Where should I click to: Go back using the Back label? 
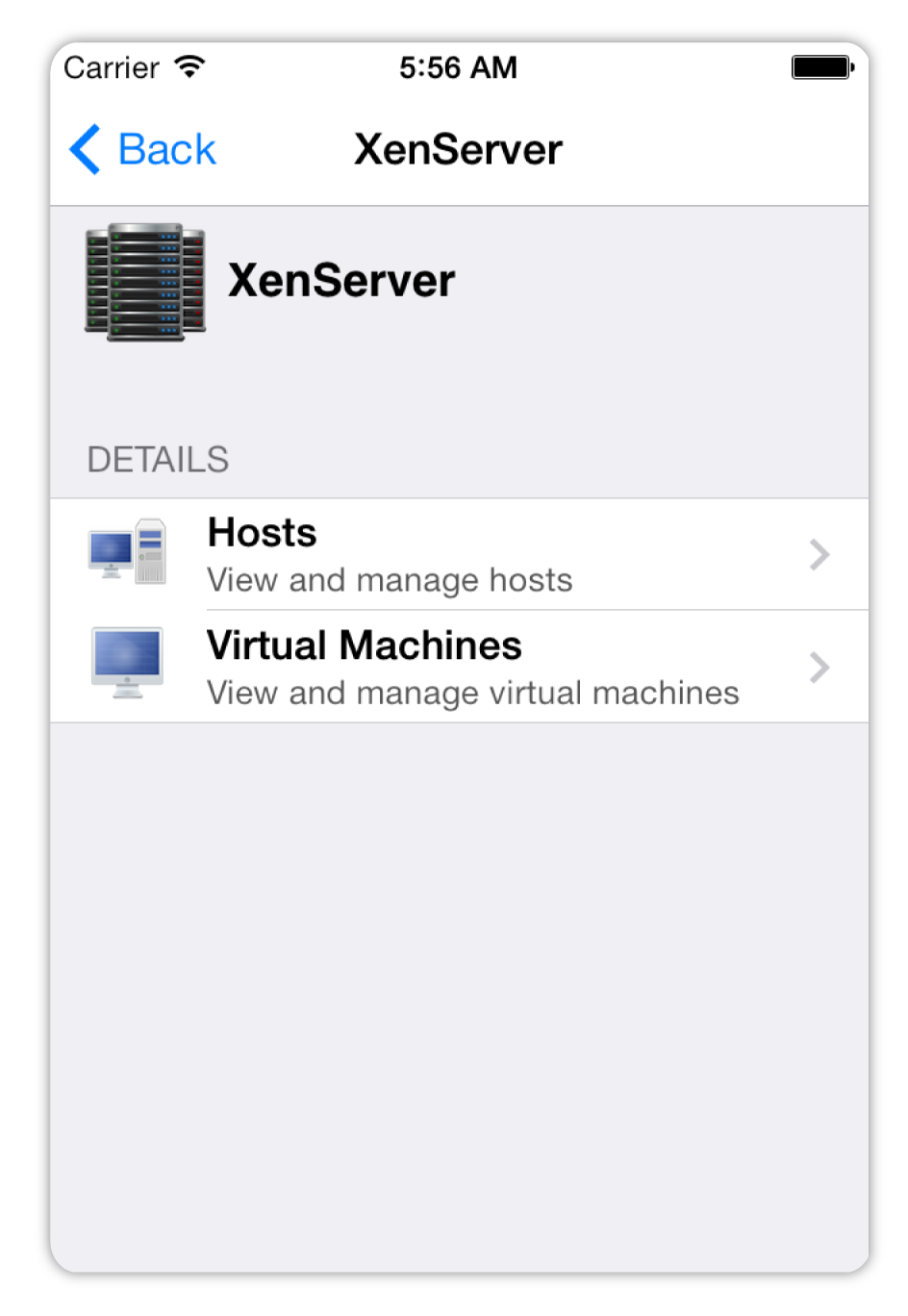pos(166,149)
